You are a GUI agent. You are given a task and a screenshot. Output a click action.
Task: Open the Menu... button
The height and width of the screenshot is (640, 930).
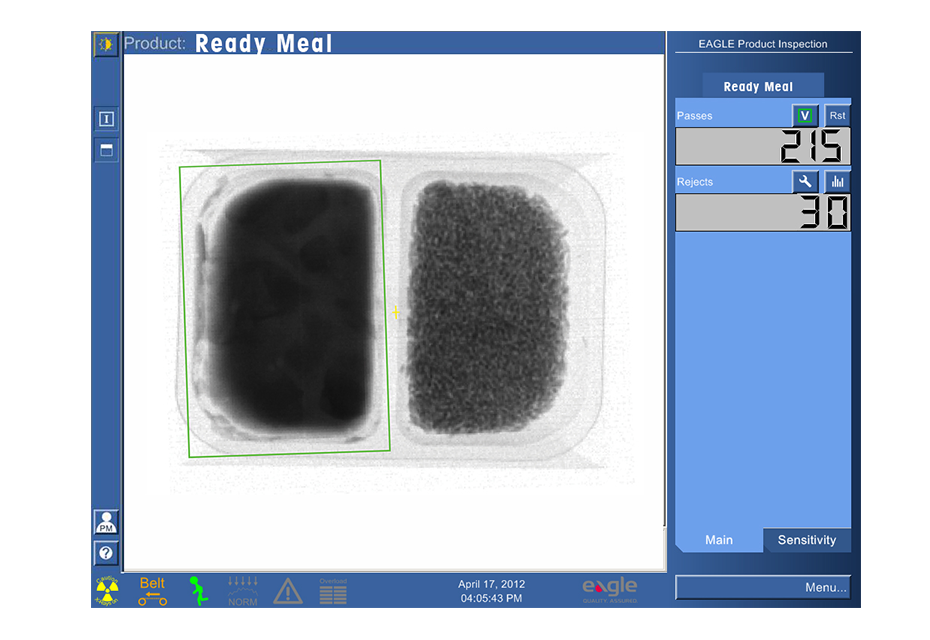point(763,587)
